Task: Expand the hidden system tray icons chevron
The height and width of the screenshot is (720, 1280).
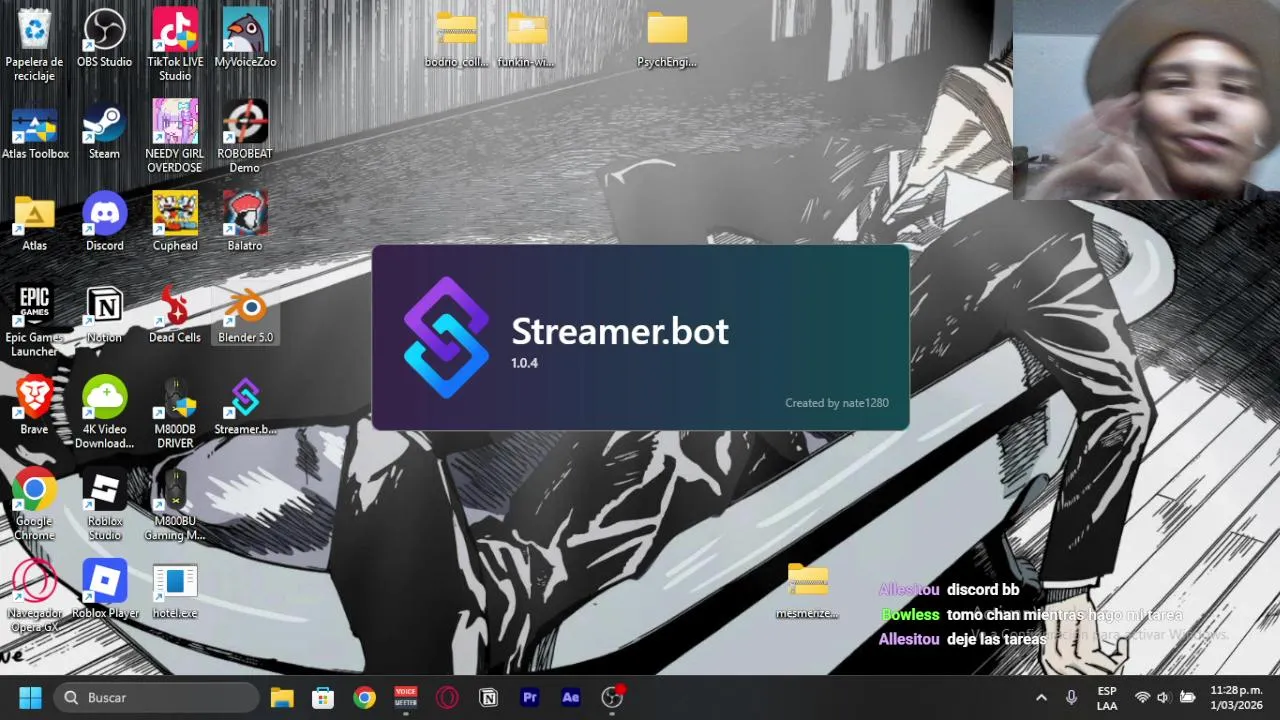Action: (1041, 697)
